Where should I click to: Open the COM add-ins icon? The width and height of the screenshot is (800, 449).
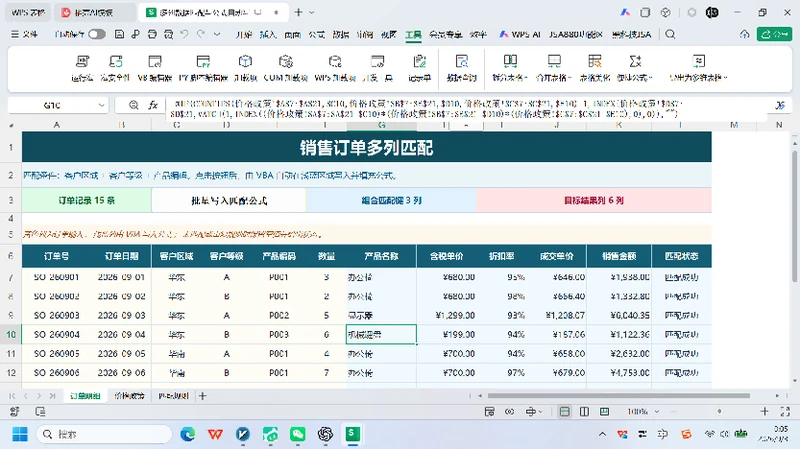click(286, 62)
